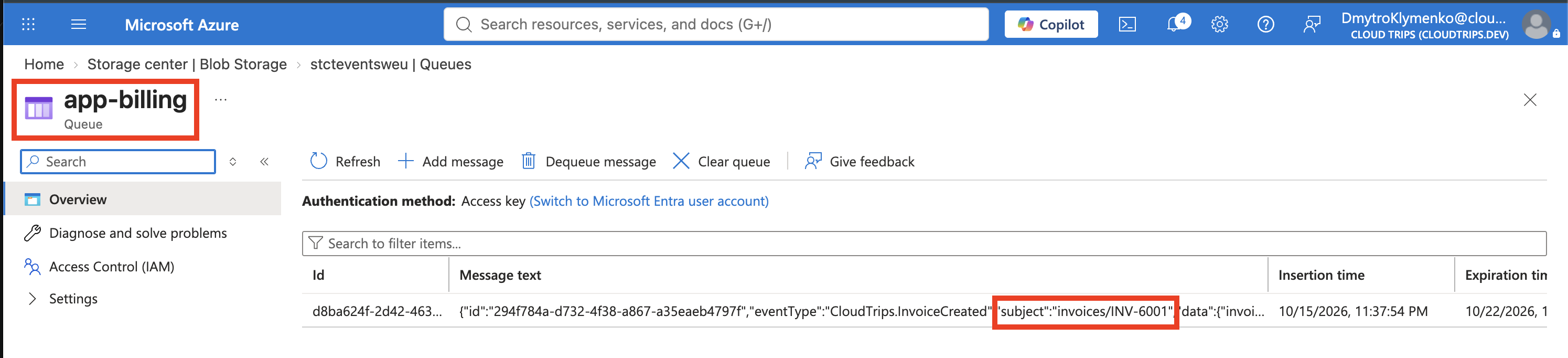Image resolution: width=1568 pixels, height=358 pixels.
Task: Open the notifications bell
Action: [x=1177, y=24]
